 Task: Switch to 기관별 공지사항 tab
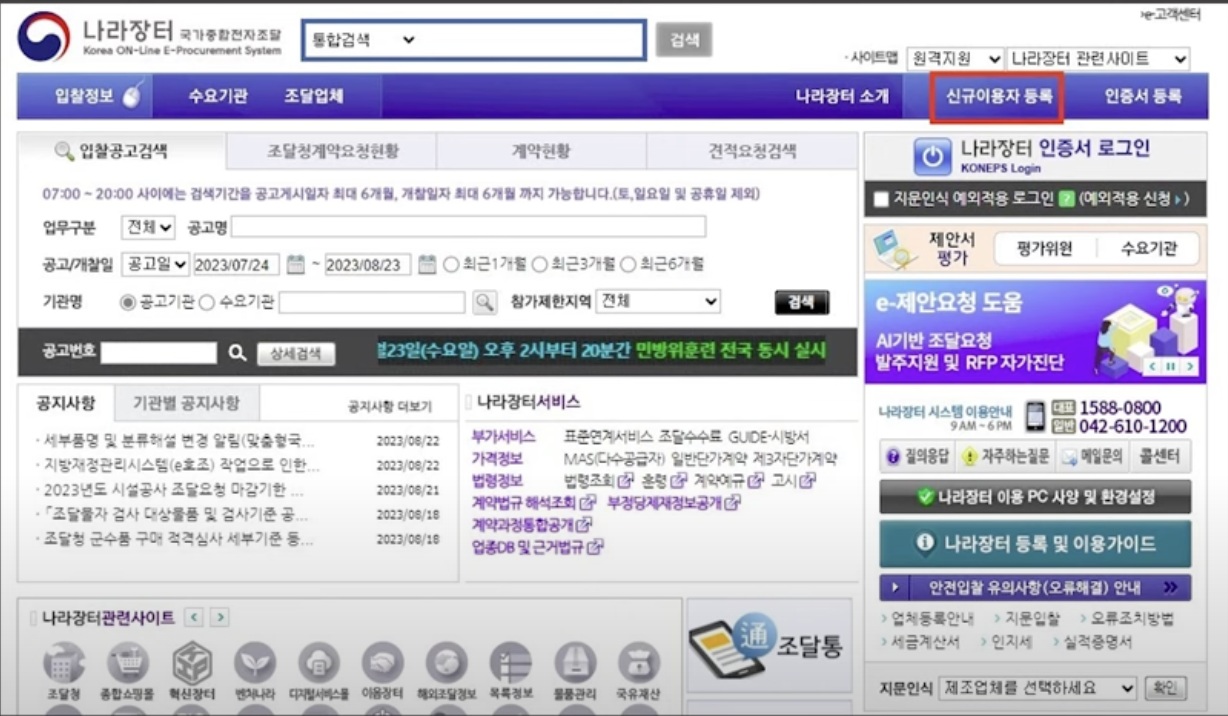pos(187,403)
